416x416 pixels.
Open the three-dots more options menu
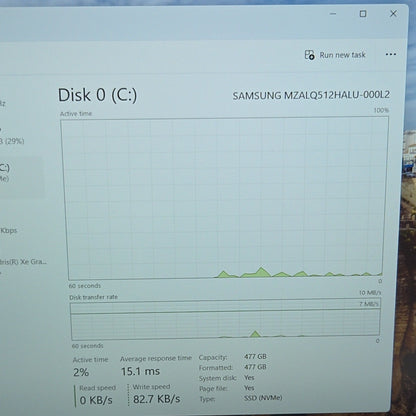click(x=391, y=54)
